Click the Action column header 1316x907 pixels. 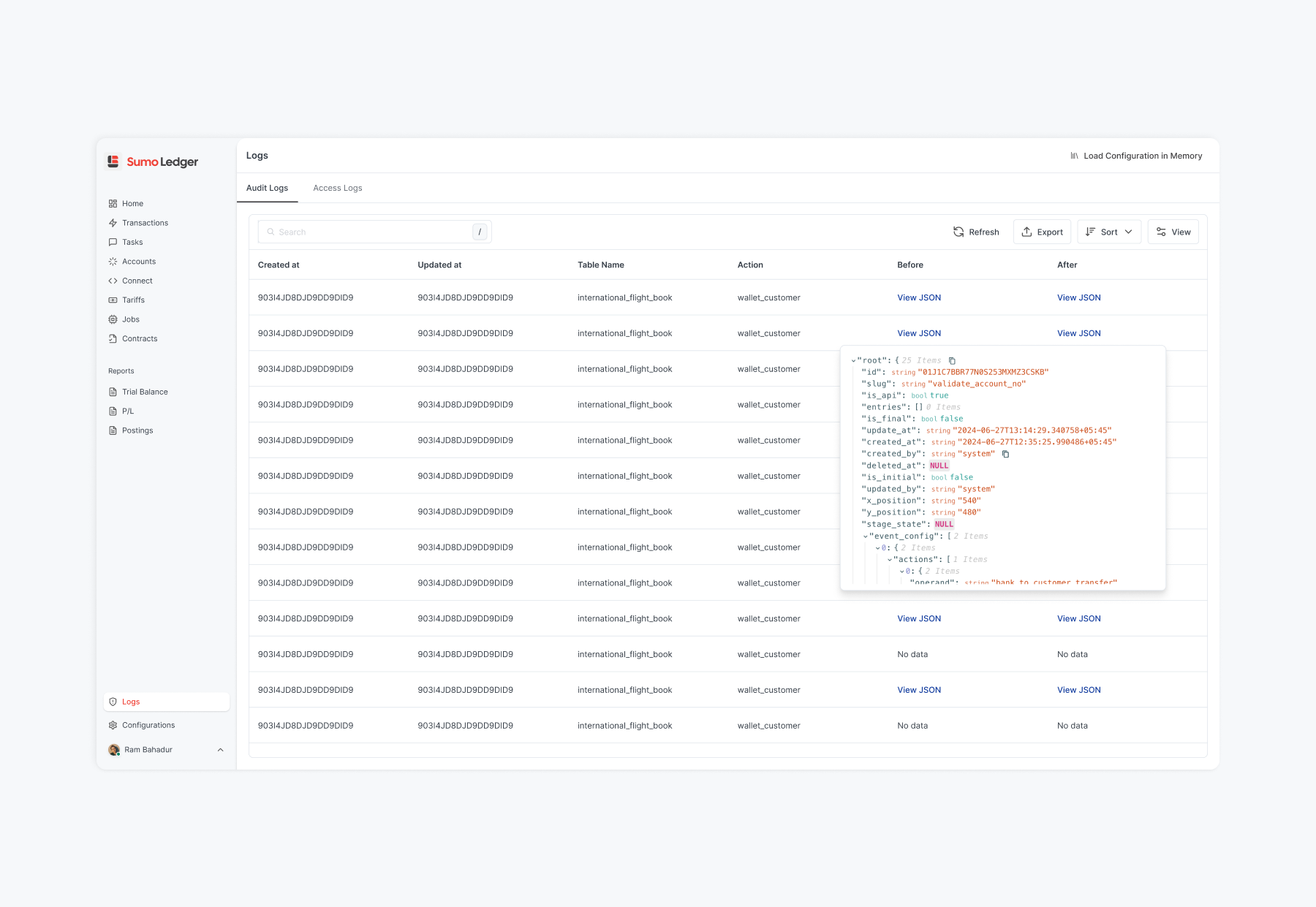[750, 265]
